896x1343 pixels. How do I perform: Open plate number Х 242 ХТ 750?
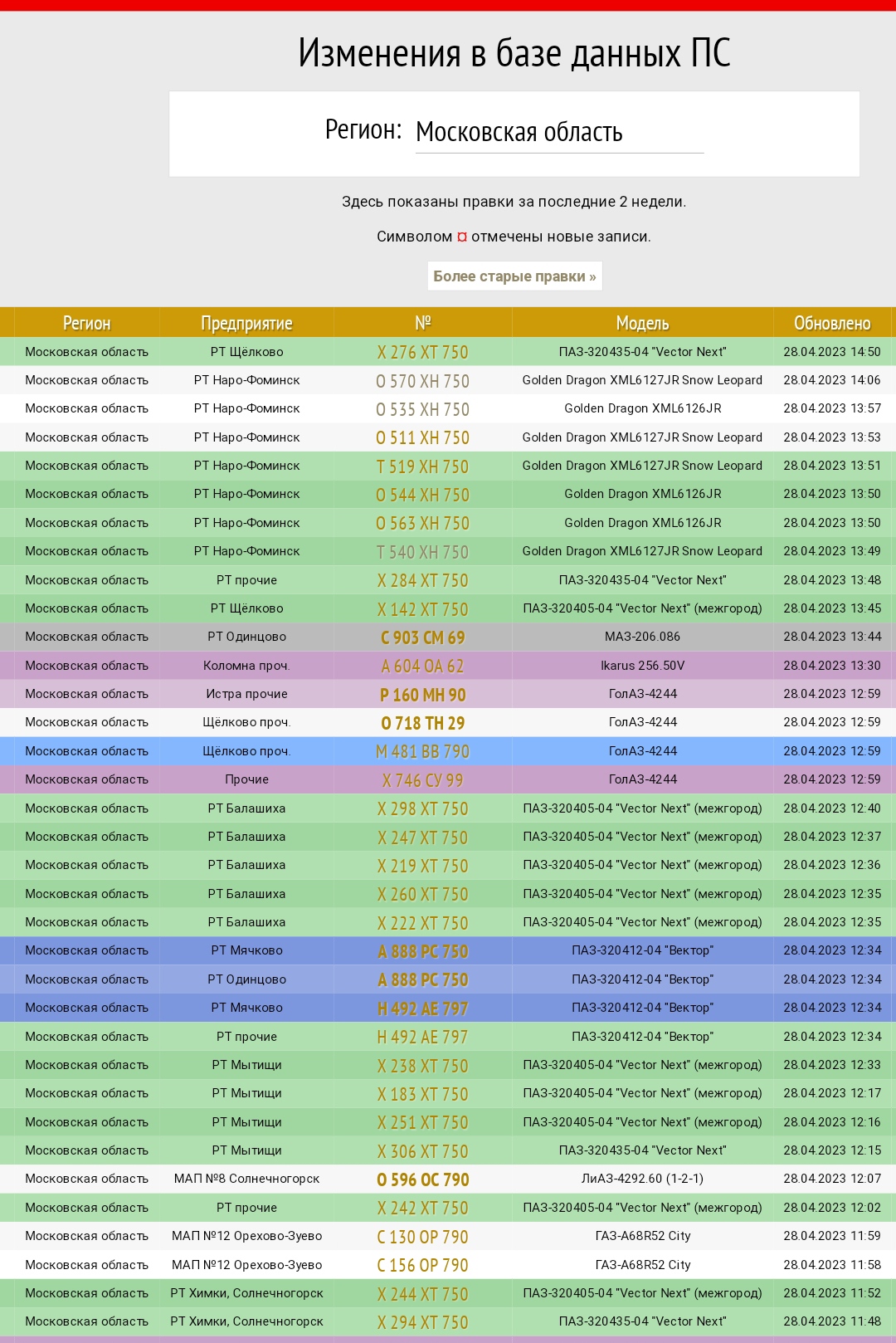(423, 1208)
